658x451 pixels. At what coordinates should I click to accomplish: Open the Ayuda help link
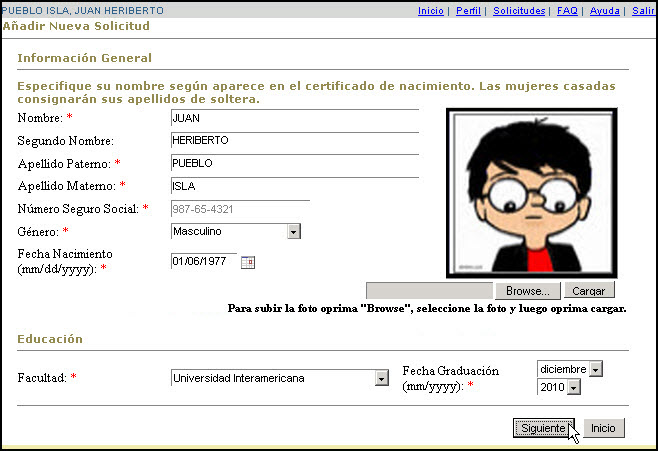coord(604,10)
